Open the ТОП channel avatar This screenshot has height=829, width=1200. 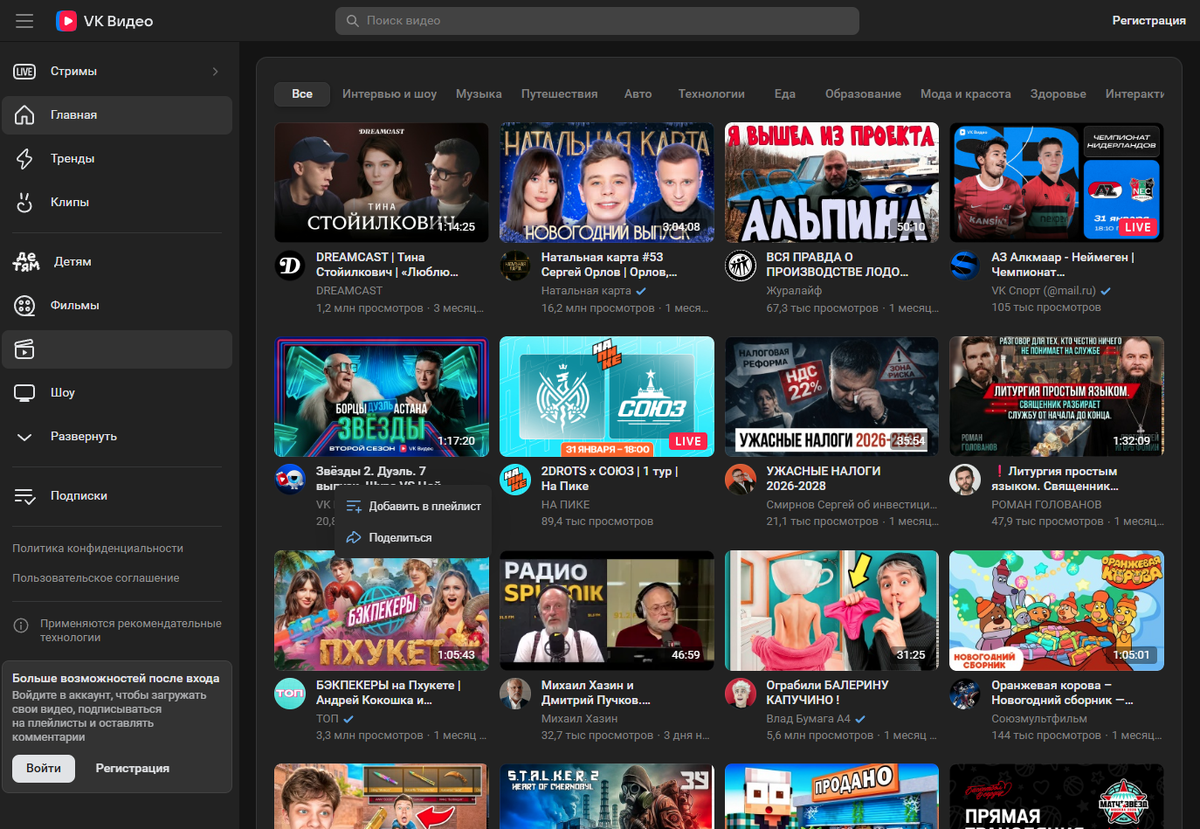click(290, 693)
